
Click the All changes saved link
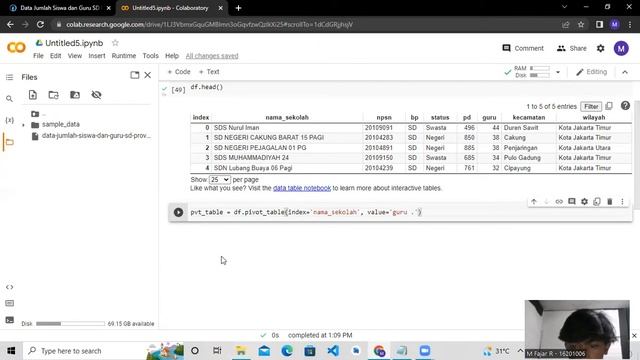click(212, 56)
